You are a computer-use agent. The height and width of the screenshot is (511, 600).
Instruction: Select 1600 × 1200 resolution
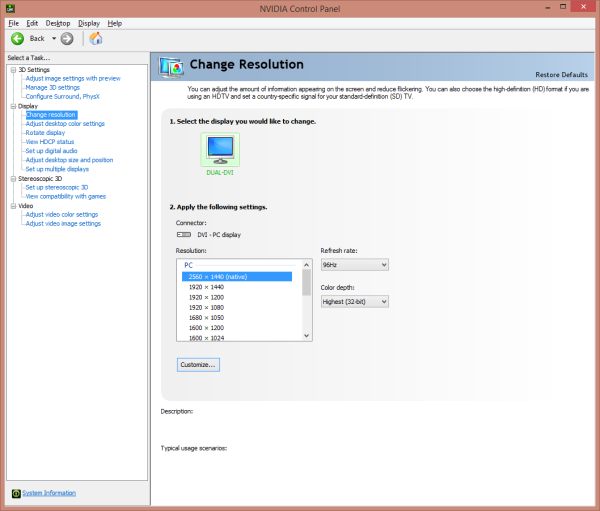[x=206, y=328]
